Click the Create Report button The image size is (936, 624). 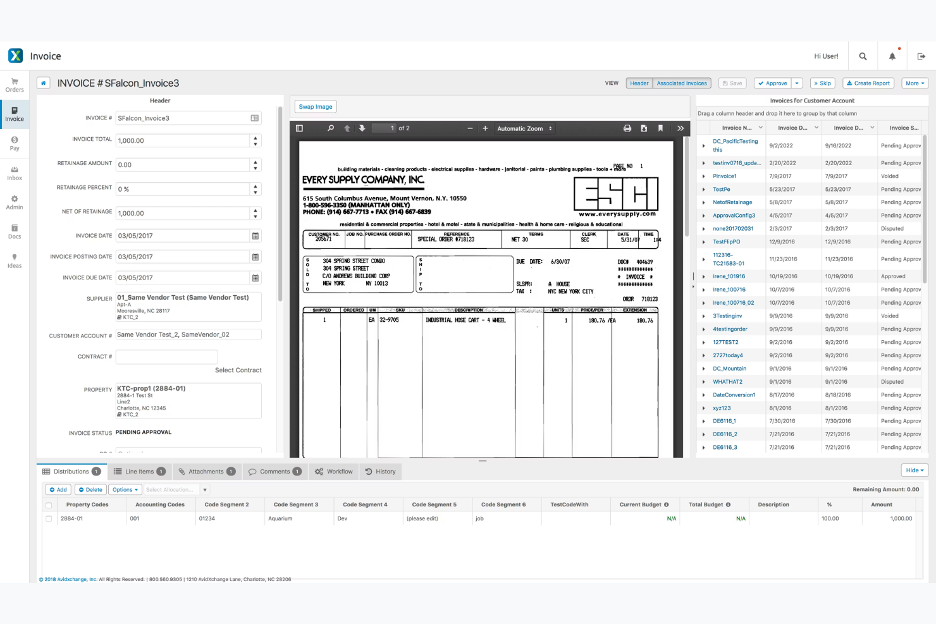point(868,84)
